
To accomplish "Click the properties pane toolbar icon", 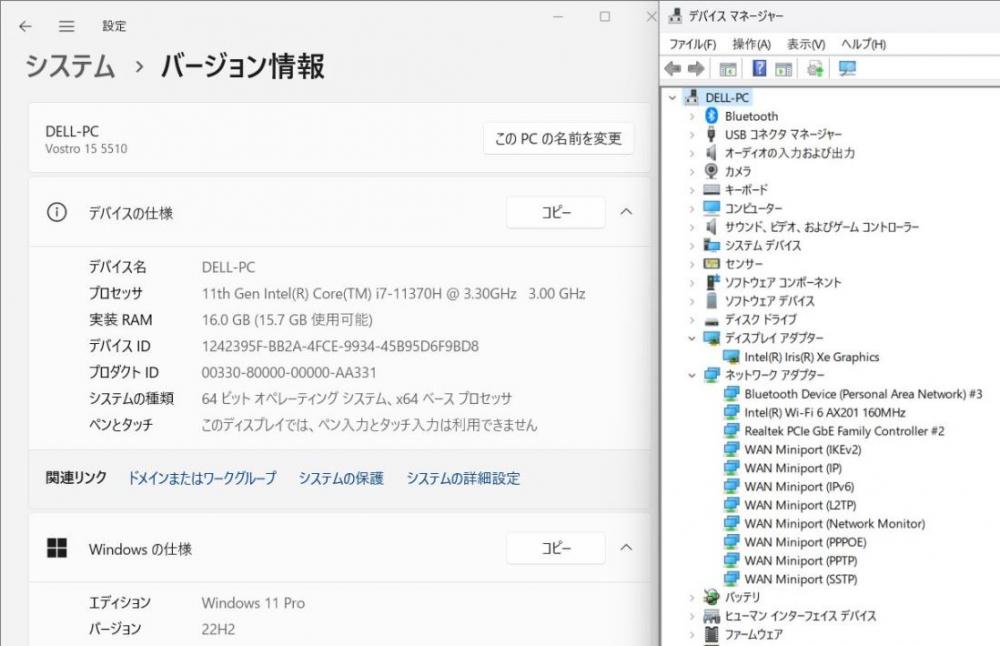I will (783, 68).
